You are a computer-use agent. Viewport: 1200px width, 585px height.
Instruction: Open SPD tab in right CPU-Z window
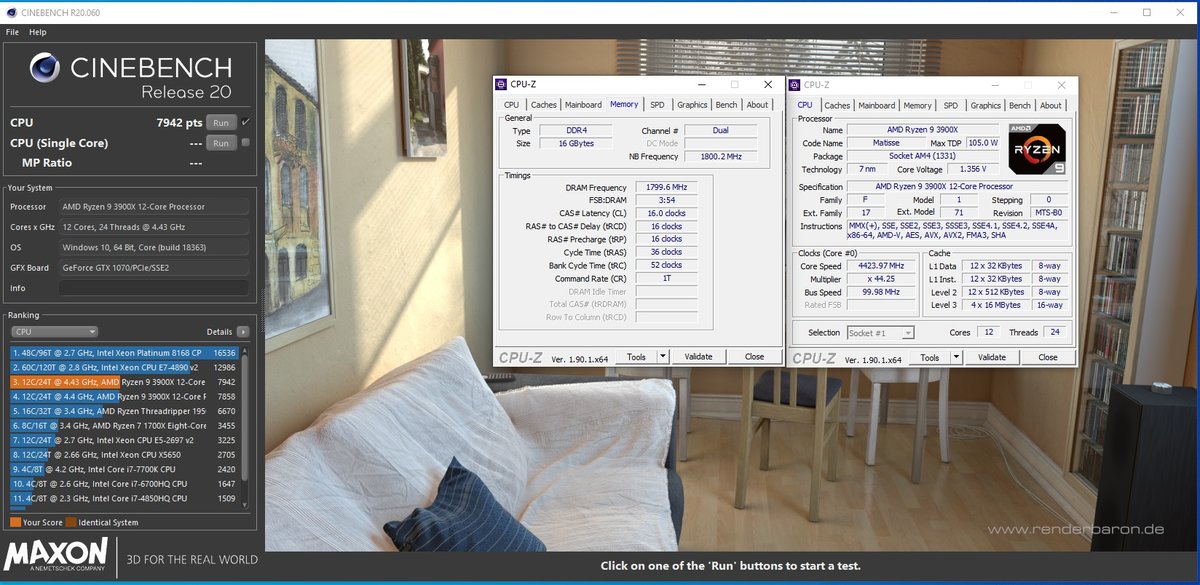[950, 105]
